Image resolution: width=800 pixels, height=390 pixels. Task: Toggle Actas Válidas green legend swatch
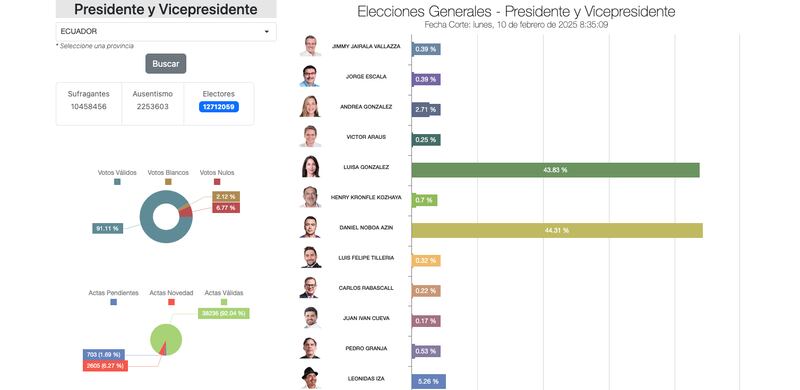pyautogui.click(x=224, y=302)
